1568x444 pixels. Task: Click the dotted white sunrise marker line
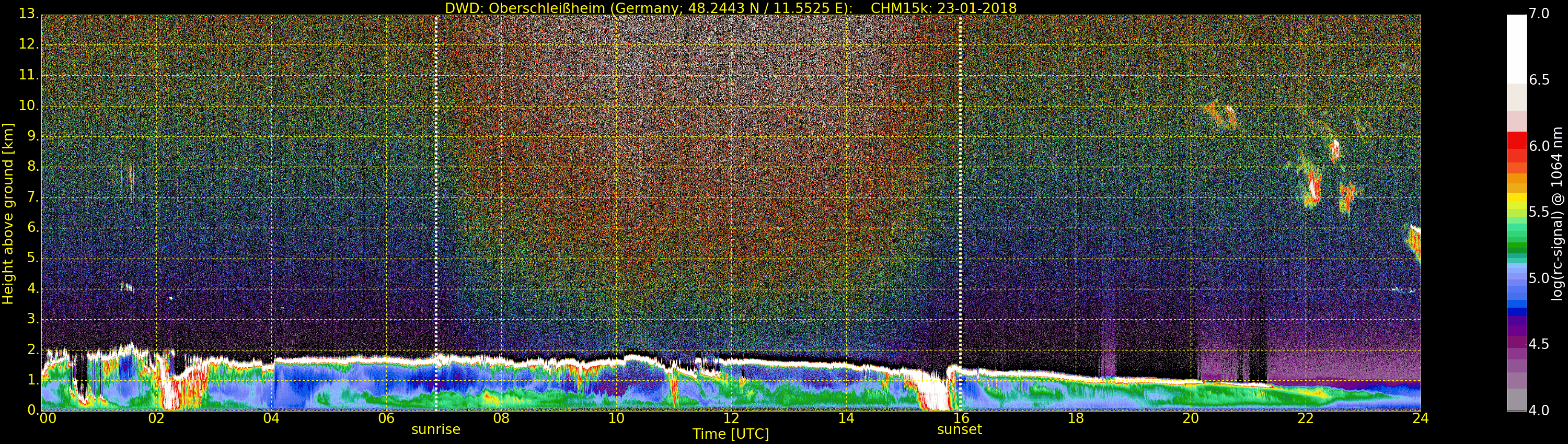[436, 213]
